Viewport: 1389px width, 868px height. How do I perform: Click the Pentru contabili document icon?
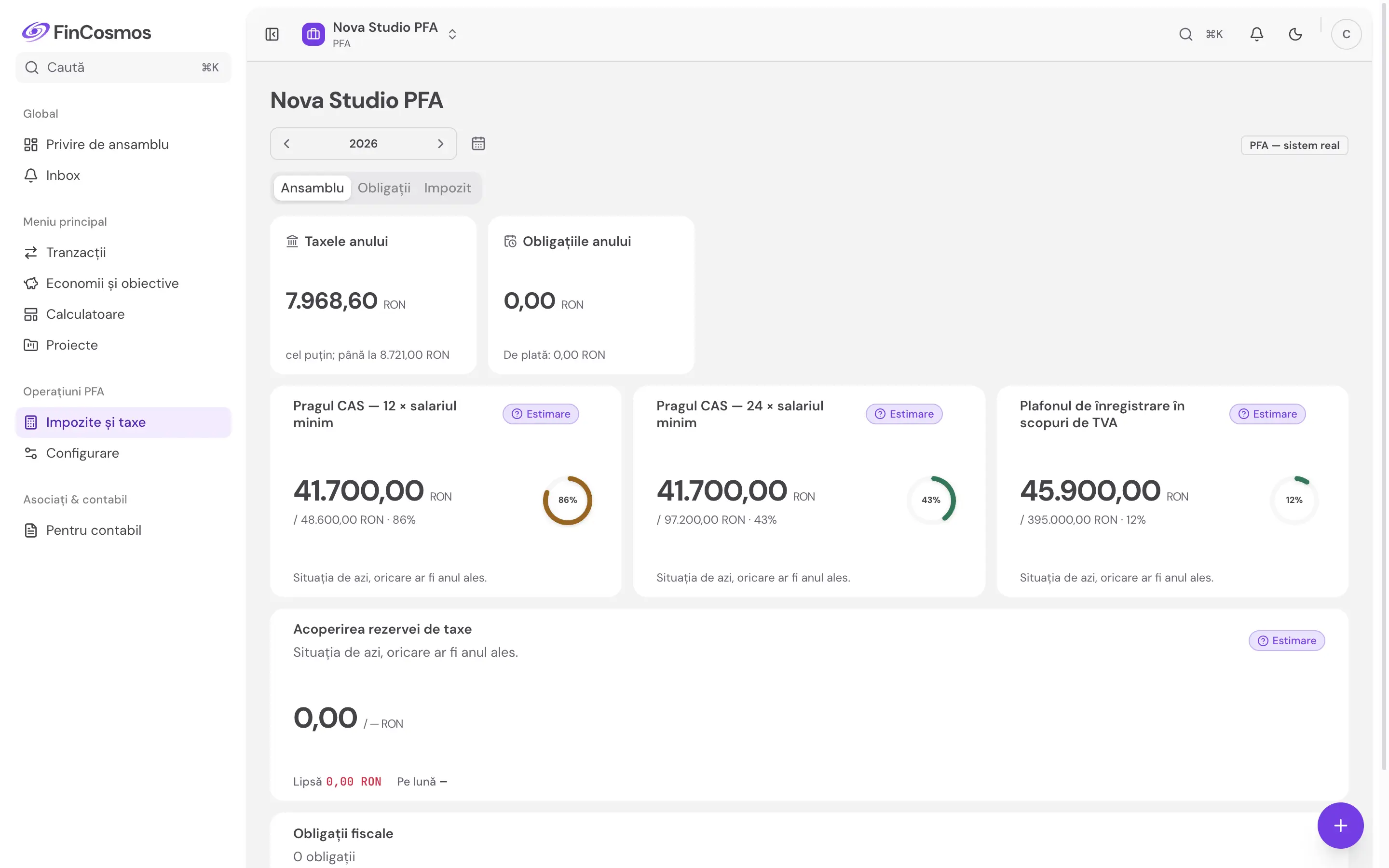point(31,530)
